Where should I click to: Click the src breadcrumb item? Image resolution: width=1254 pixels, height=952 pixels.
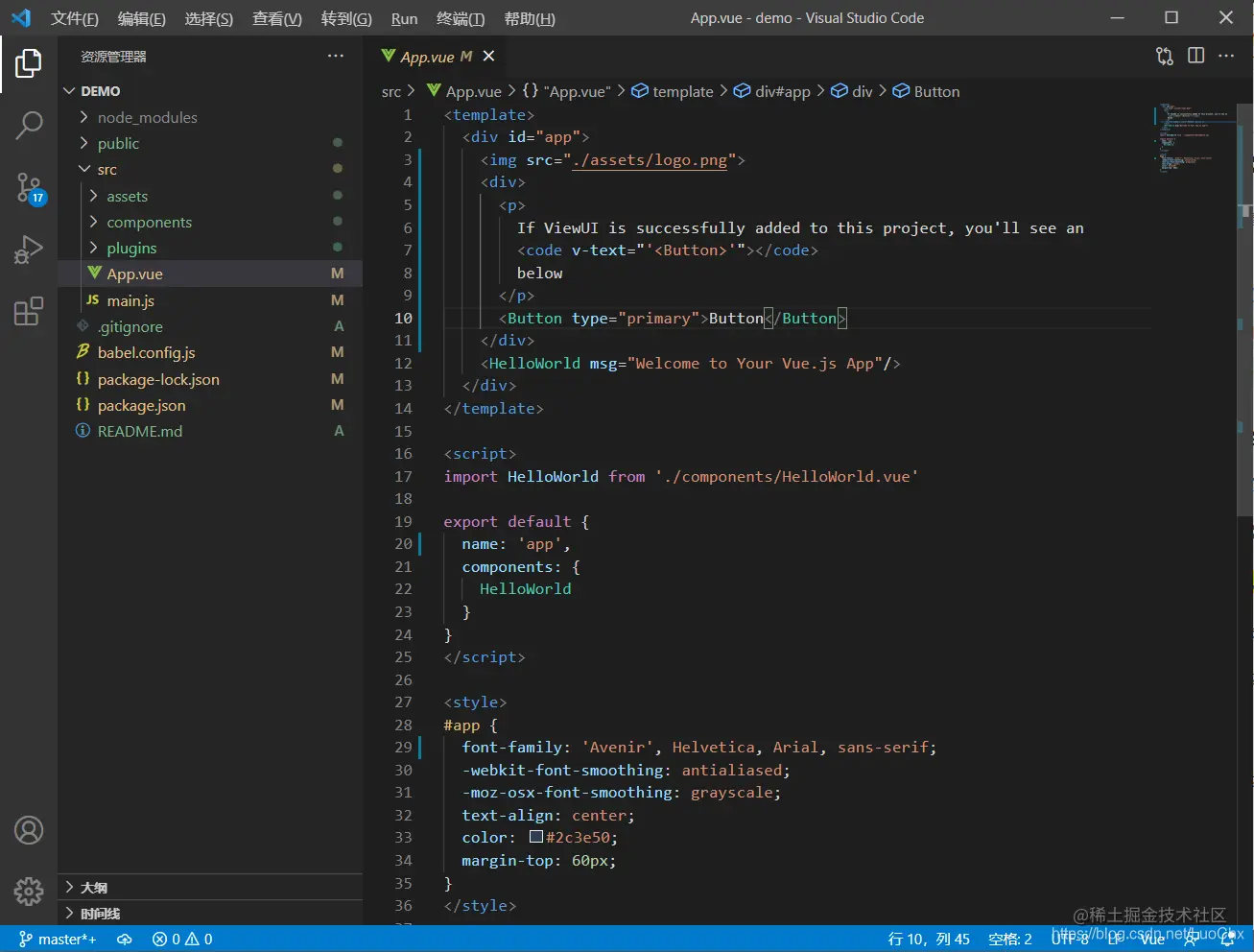click(x=390, y=91)
